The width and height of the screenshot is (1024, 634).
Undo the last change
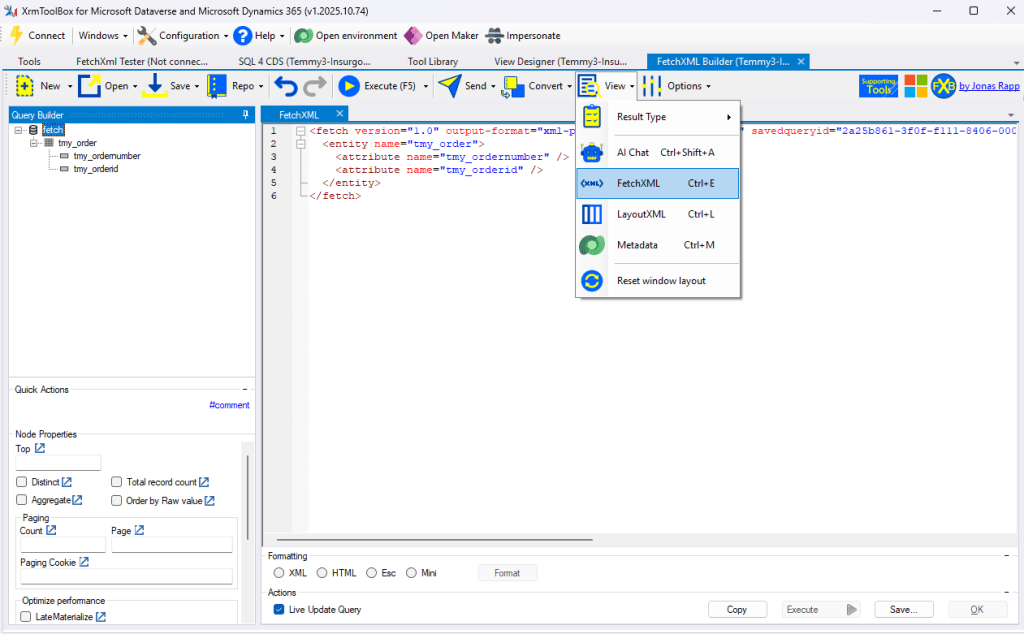point(285,86)
